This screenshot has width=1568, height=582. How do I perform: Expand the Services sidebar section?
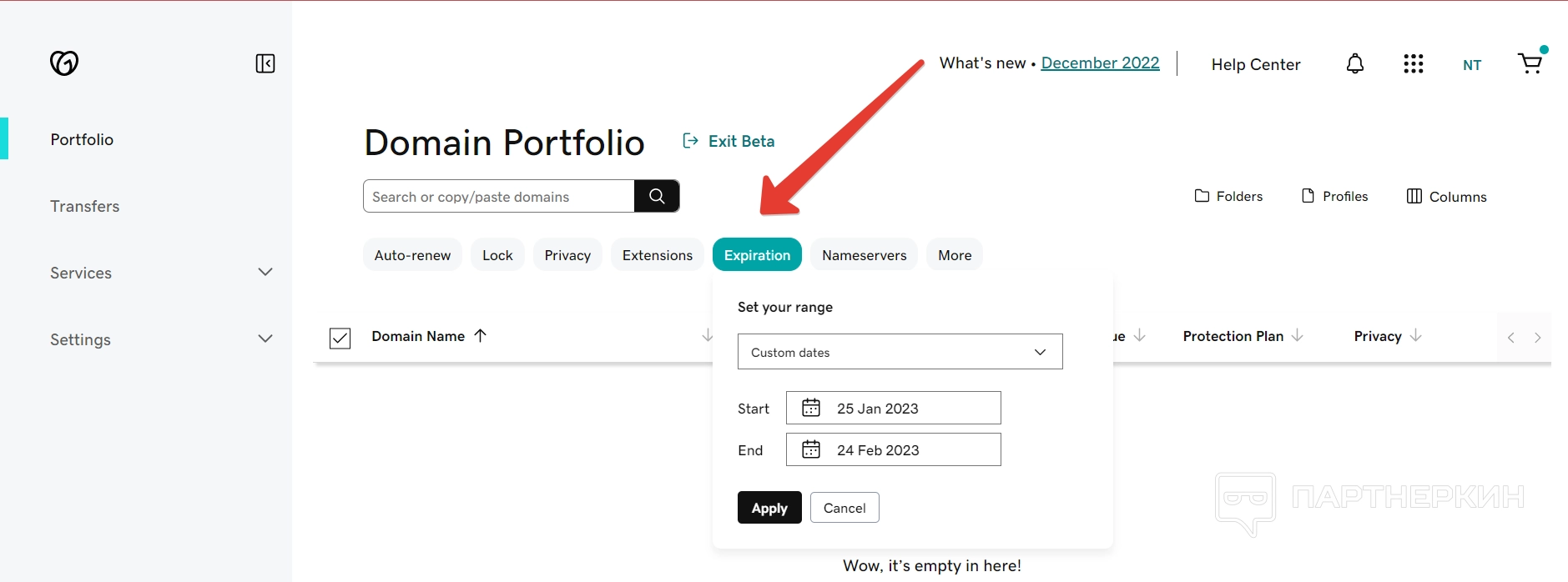click(x=265, y=273)
